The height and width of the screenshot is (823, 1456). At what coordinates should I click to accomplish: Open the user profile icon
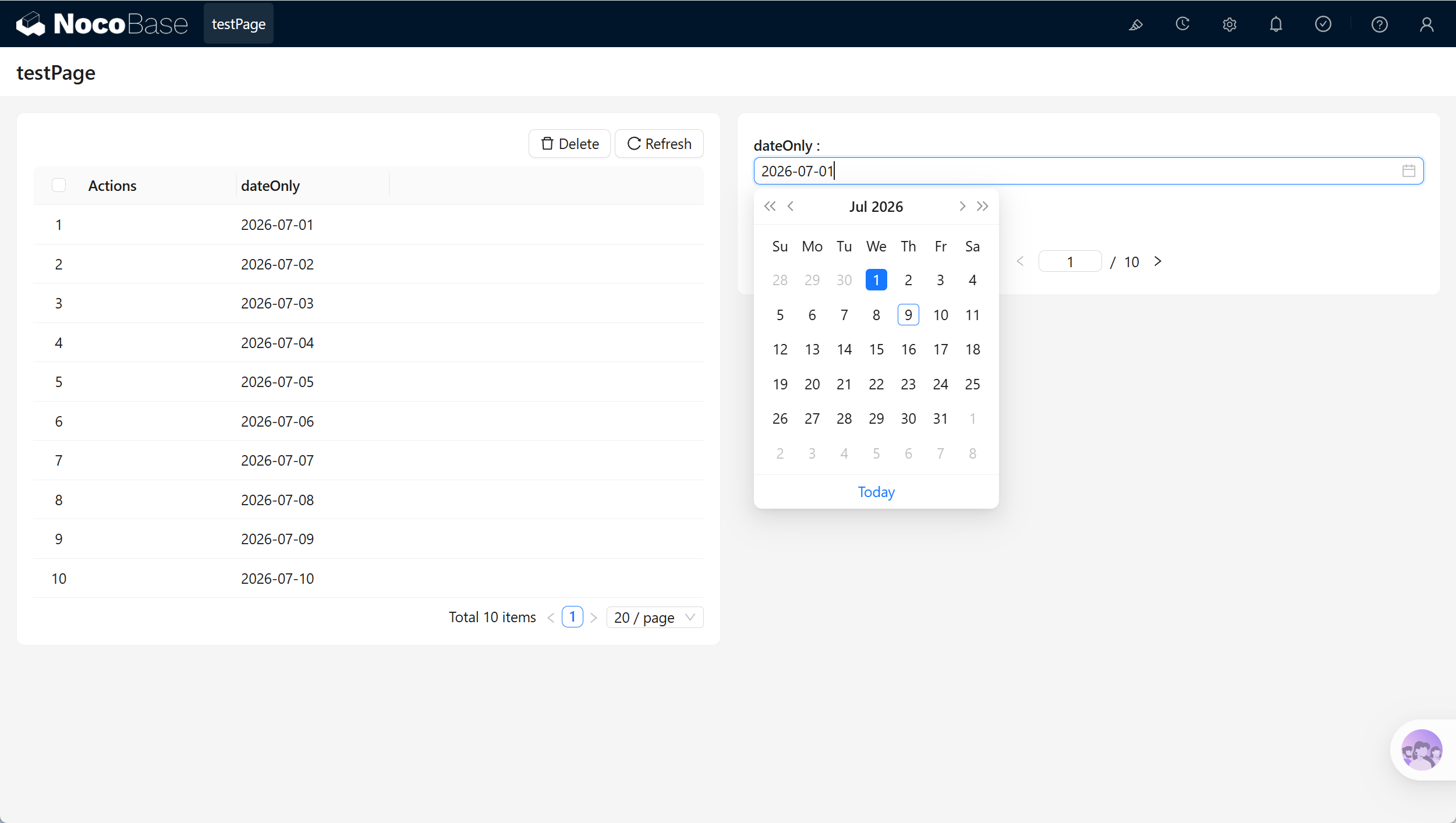pos(1427,24)
